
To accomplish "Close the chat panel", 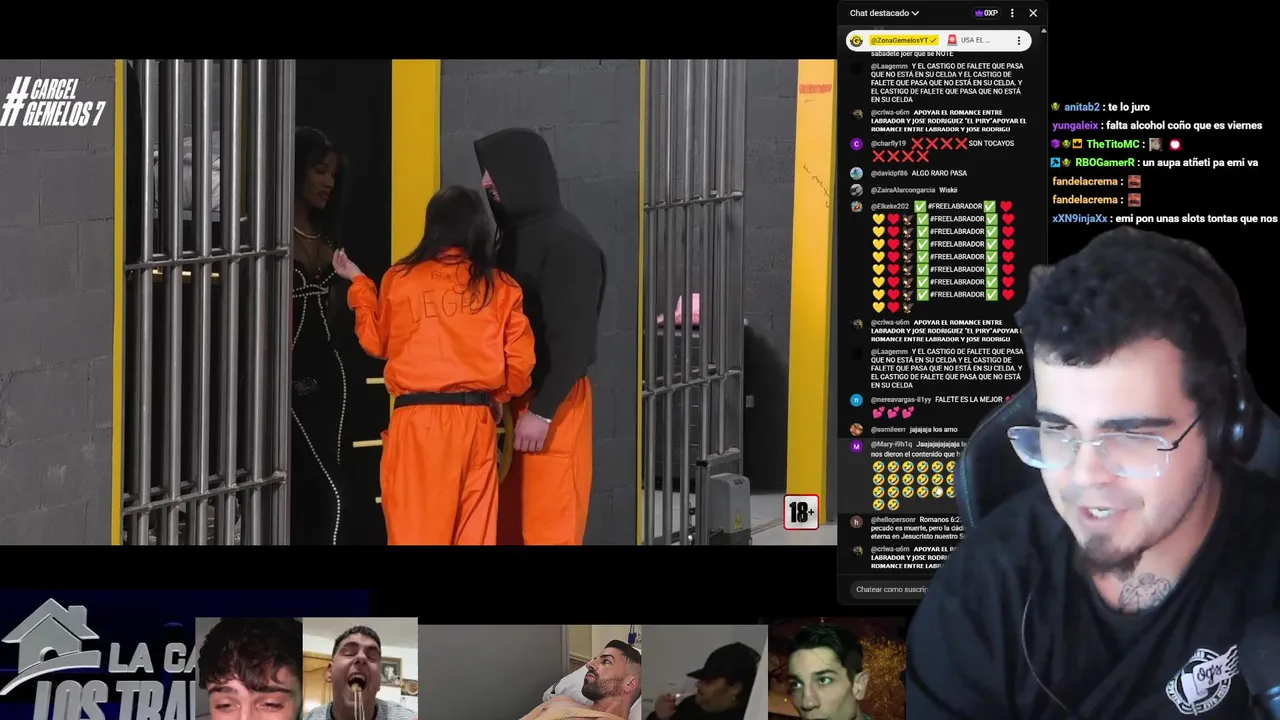I will coord(1033,13).
